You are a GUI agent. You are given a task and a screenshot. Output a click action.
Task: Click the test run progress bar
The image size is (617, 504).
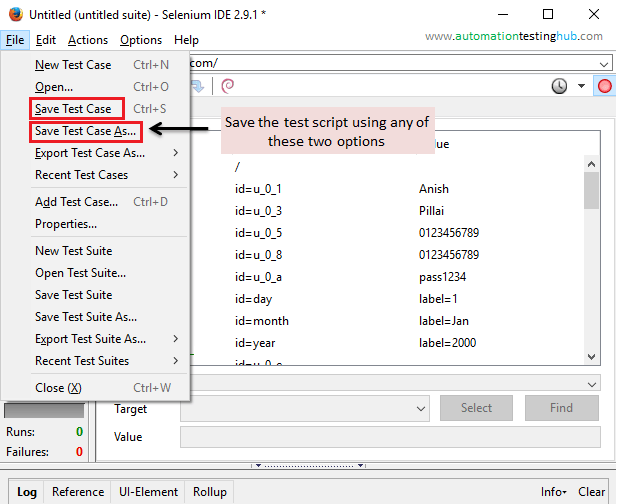click(44, 410)
